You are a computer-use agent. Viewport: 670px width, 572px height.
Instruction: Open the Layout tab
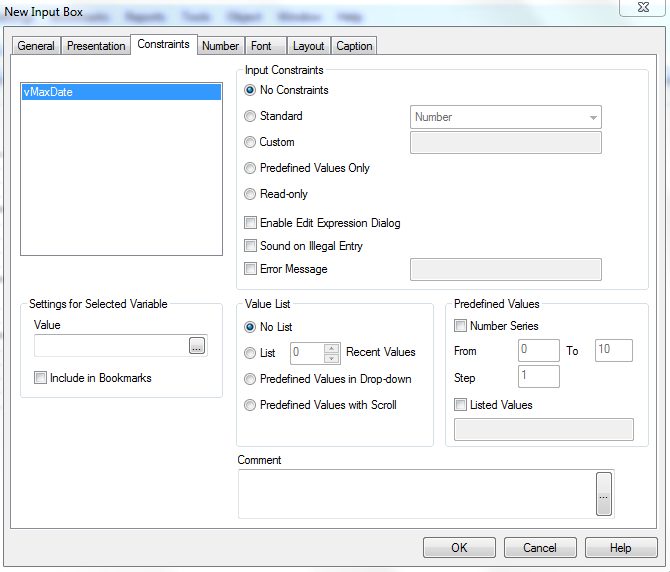point(308,46)
